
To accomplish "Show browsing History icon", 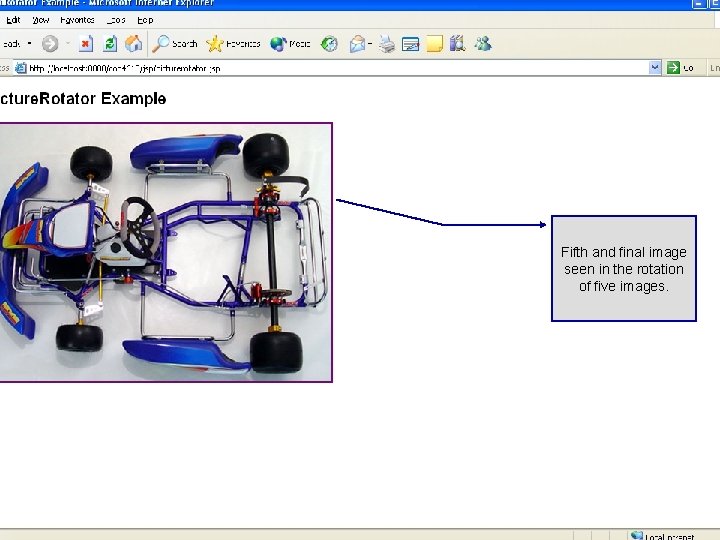I will coord(329,44).
